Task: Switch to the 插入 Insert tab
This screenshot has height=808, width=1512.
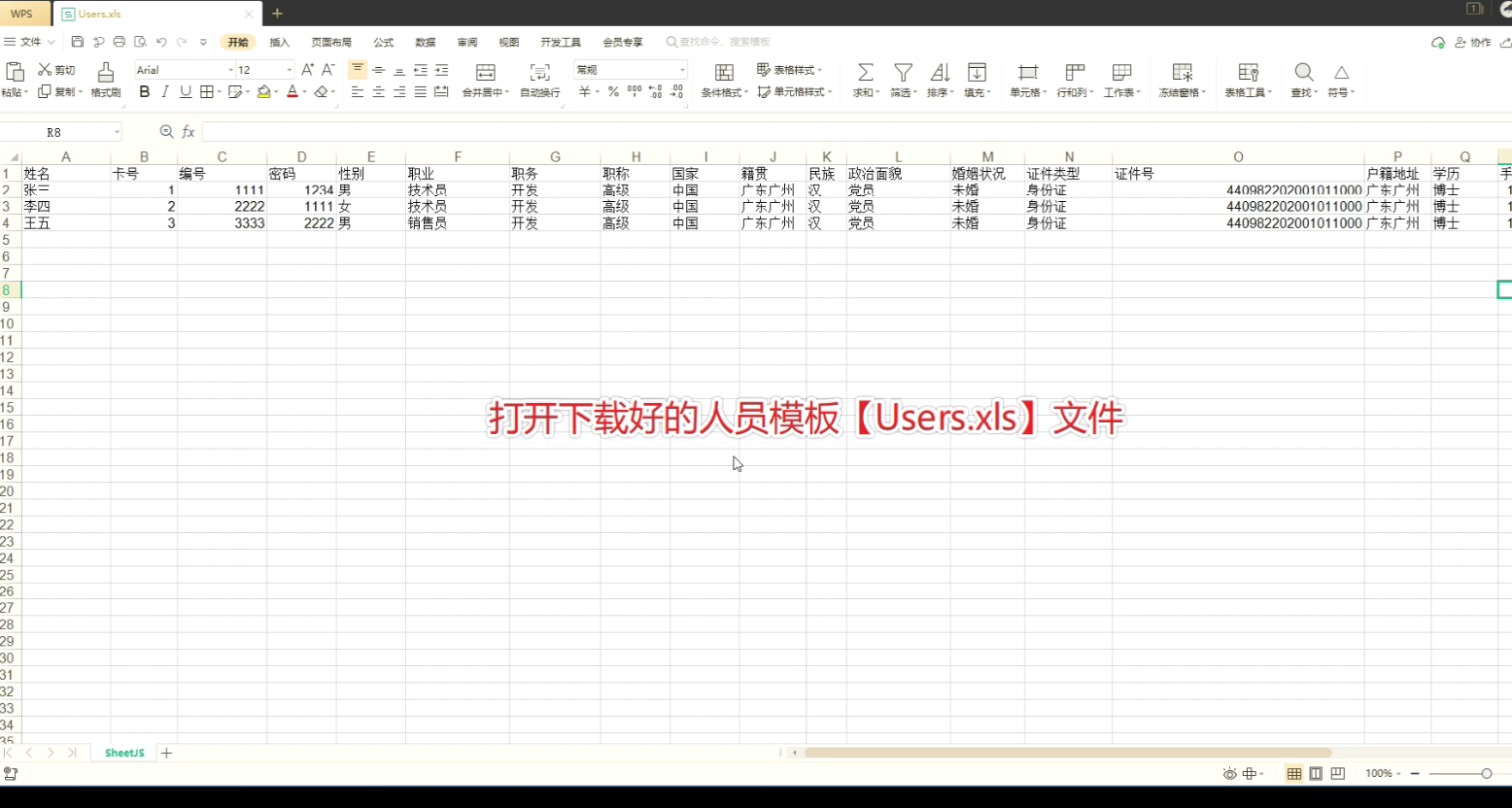Action: [280, 43]
